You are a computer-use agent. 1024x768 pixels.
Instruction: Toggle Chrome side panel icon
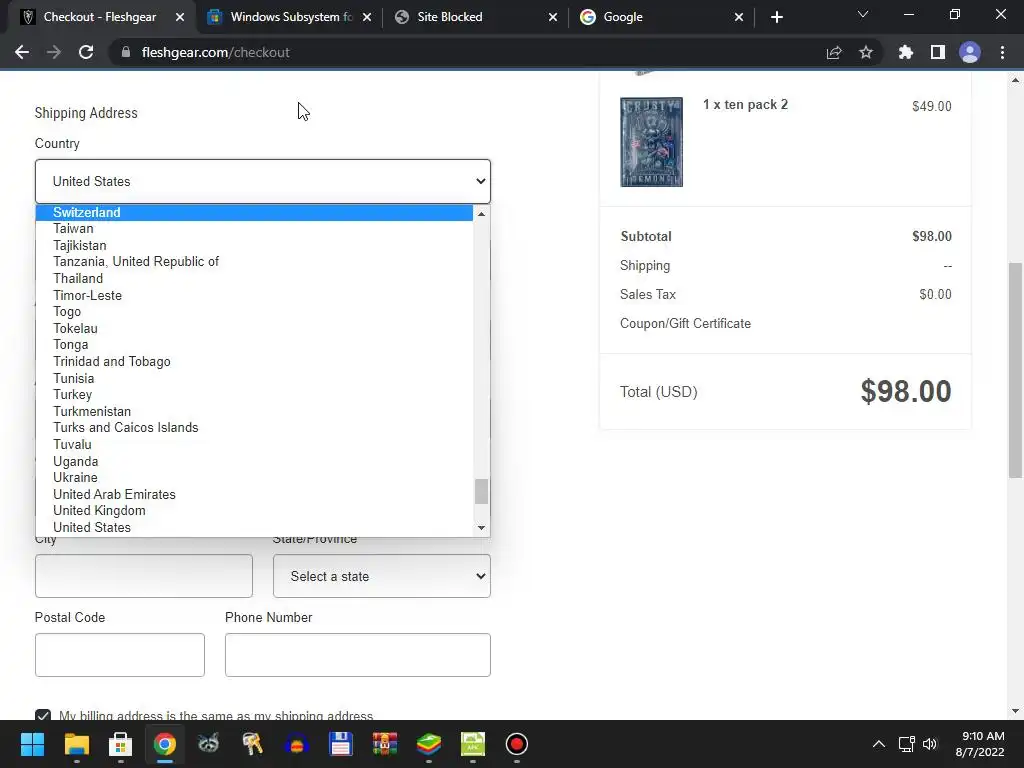938,52
